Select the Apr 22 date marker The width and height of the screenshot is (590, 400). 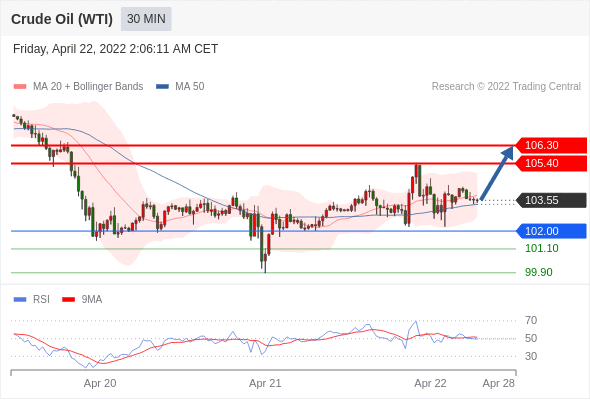430,383
